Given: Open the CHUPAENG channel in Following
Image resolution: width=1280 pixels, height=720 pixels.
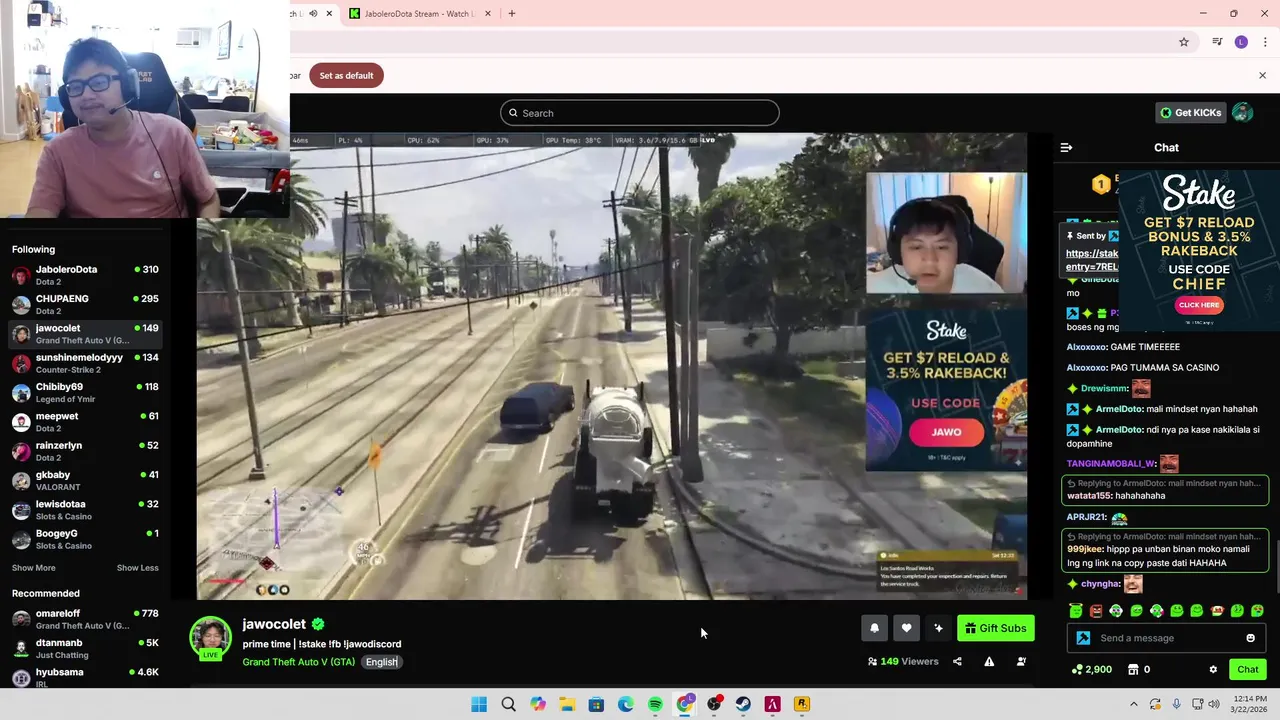Looking at the screenshot, I should coord(85,304).
